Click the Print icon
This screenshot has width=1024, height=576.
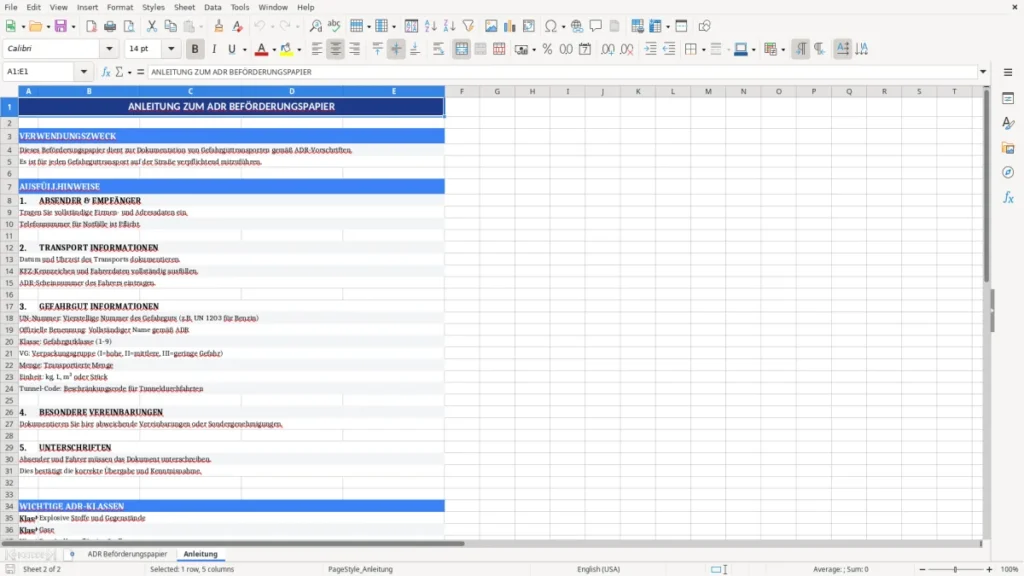(x=110, y=26)
